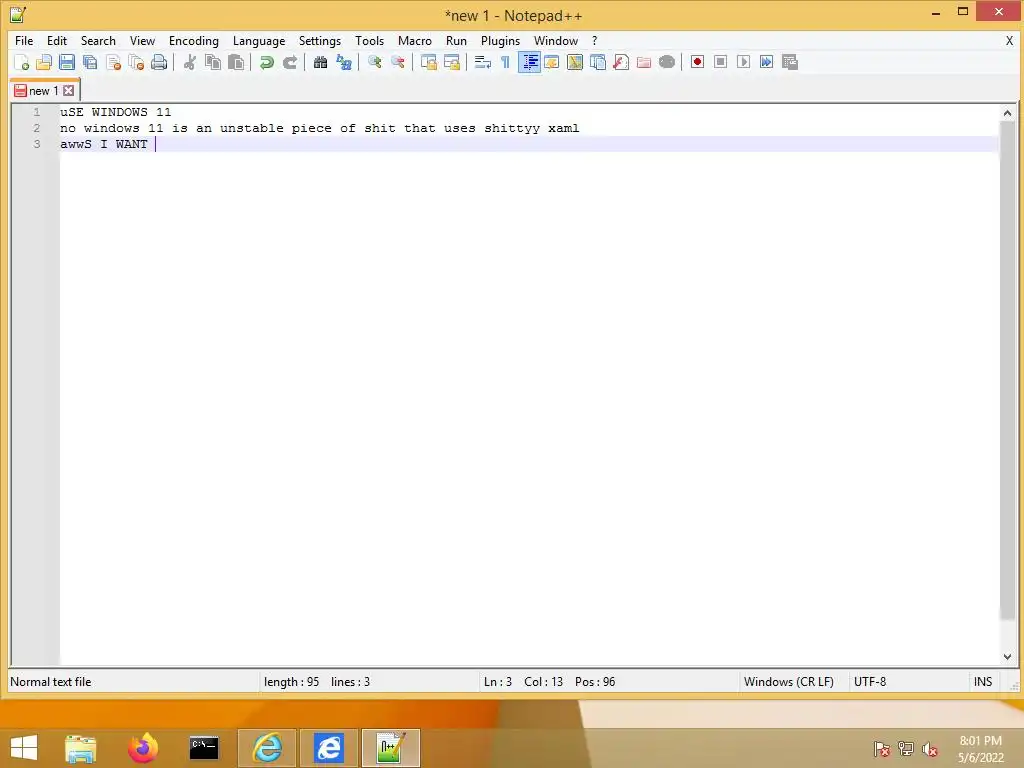Click the Redo toolbar icon

(x=289, y=62)
